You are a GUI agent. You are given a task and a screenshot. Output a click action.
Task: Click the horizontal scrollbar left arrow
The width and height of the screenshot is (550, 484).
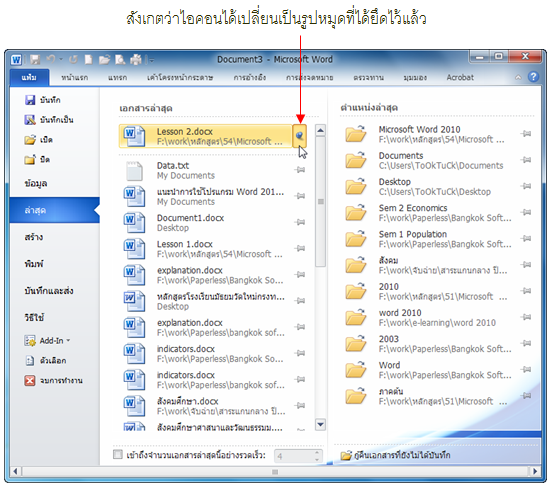pos(15,471)
